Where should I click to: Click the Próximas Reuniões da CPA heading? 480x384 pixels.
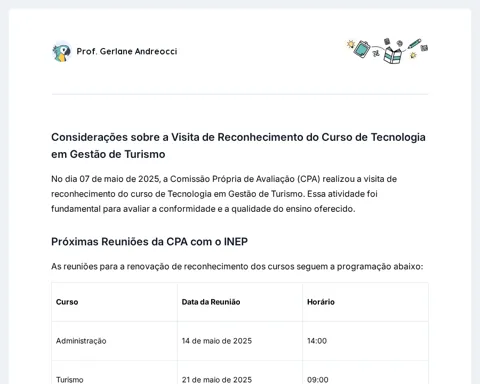[x=149, y=242]
